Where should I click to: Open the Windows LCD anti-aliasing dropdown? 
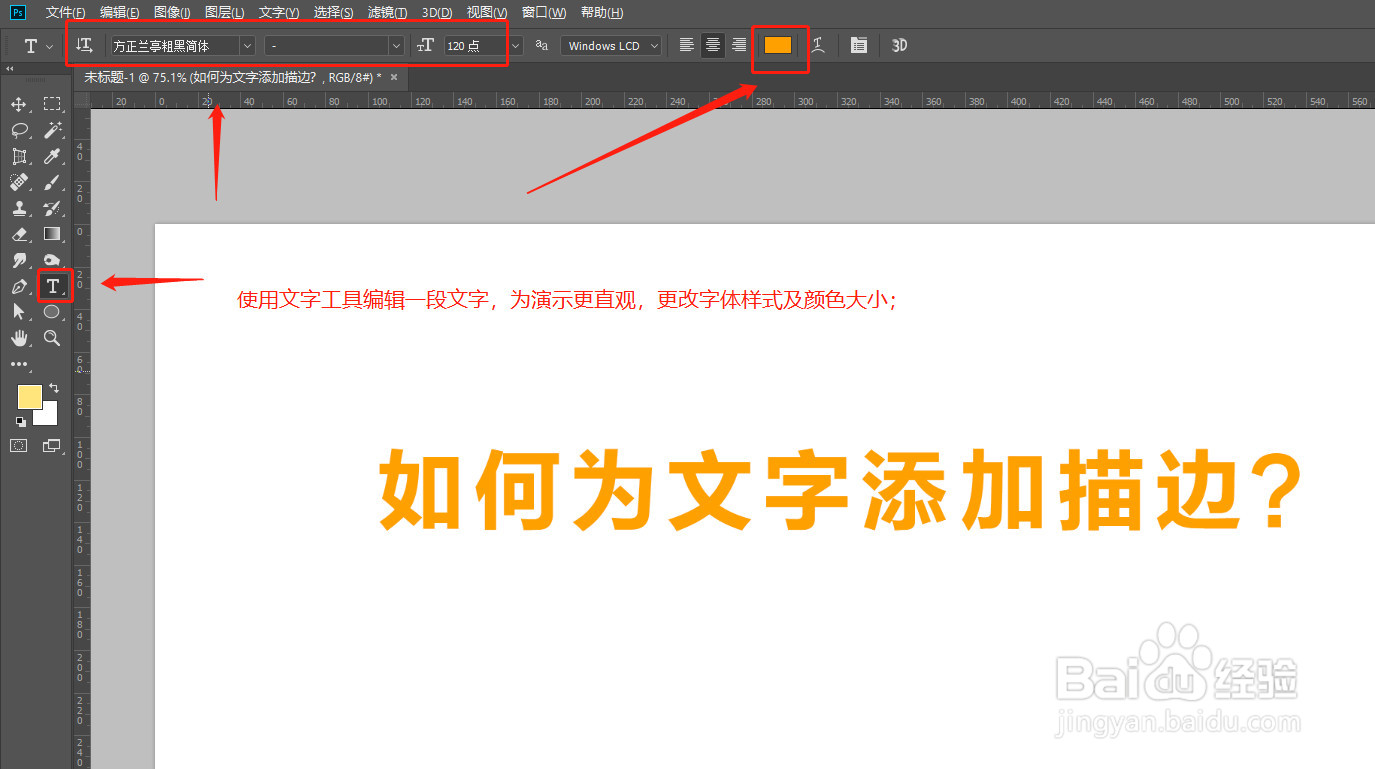pyautogui.click(x=654, y=45)
